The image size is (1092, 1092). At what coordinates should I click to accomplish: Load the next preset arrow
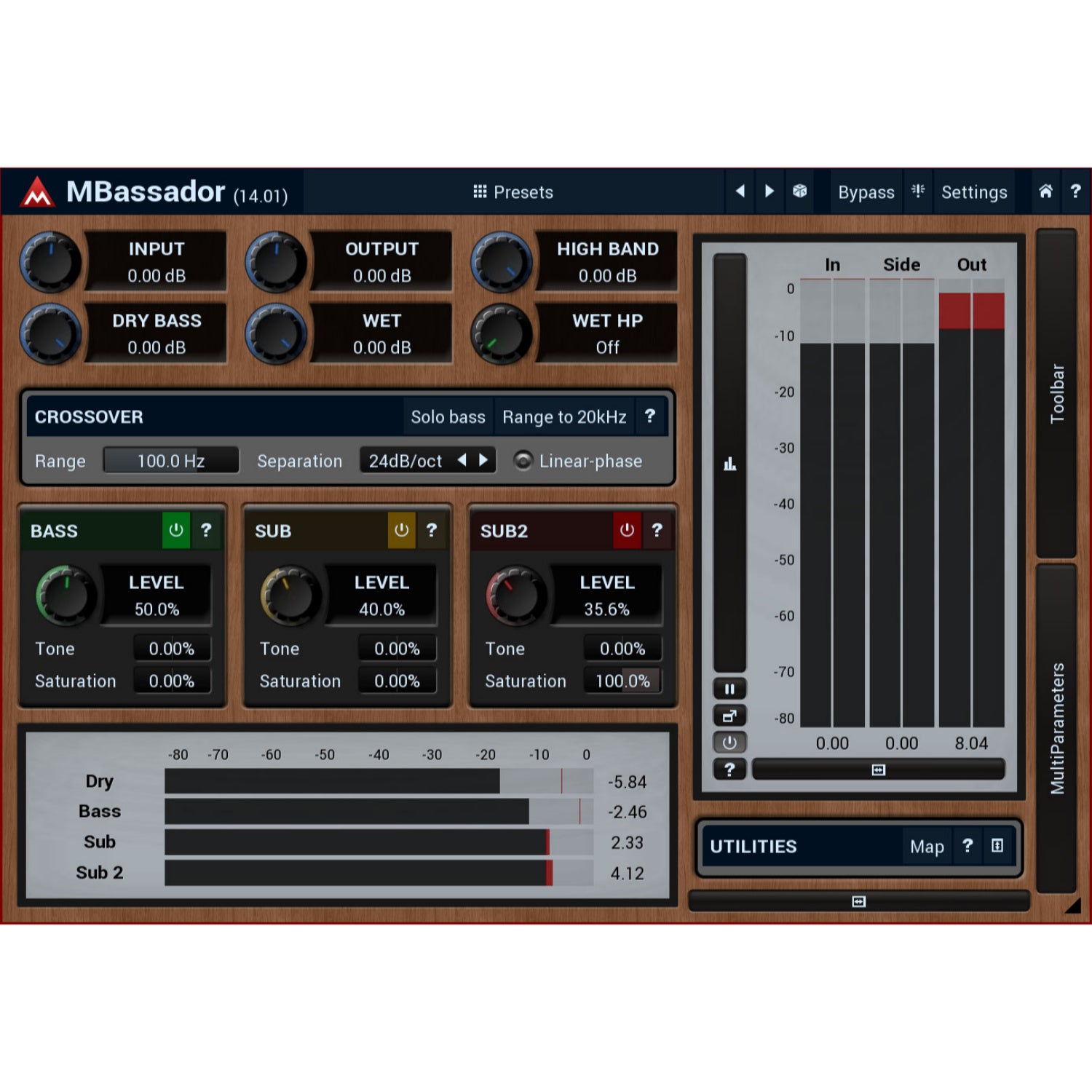(x=769, y=191)
